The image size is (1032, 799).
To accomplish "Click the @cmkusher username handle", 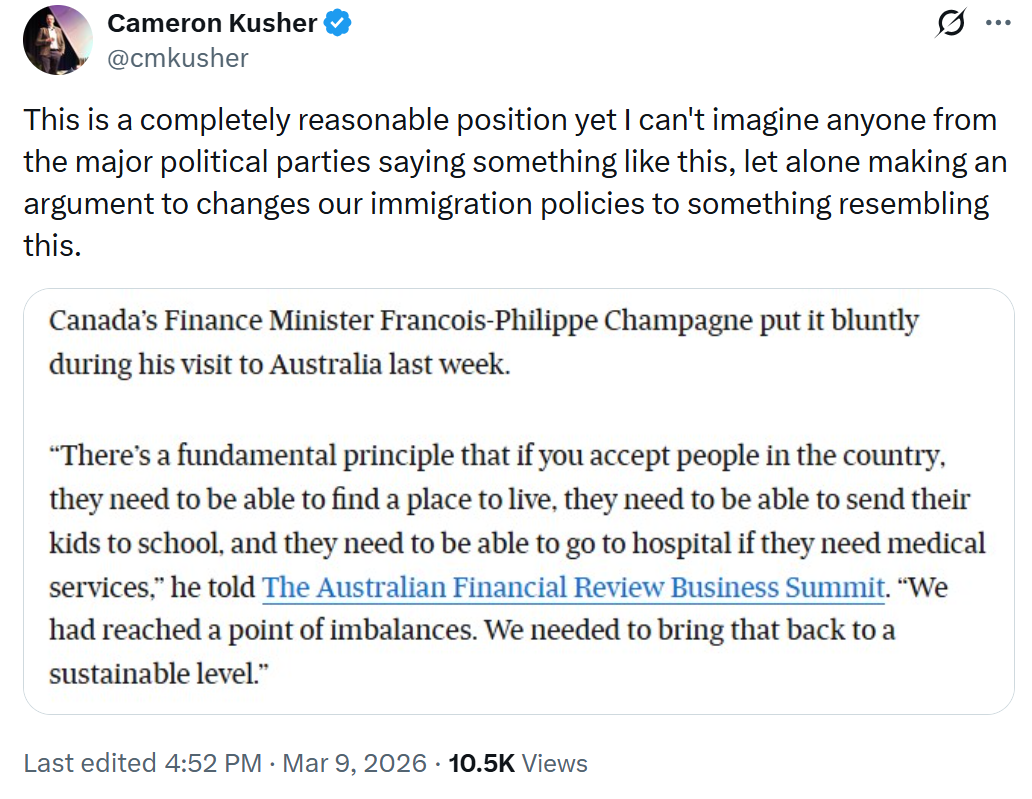I will (178, 58).
